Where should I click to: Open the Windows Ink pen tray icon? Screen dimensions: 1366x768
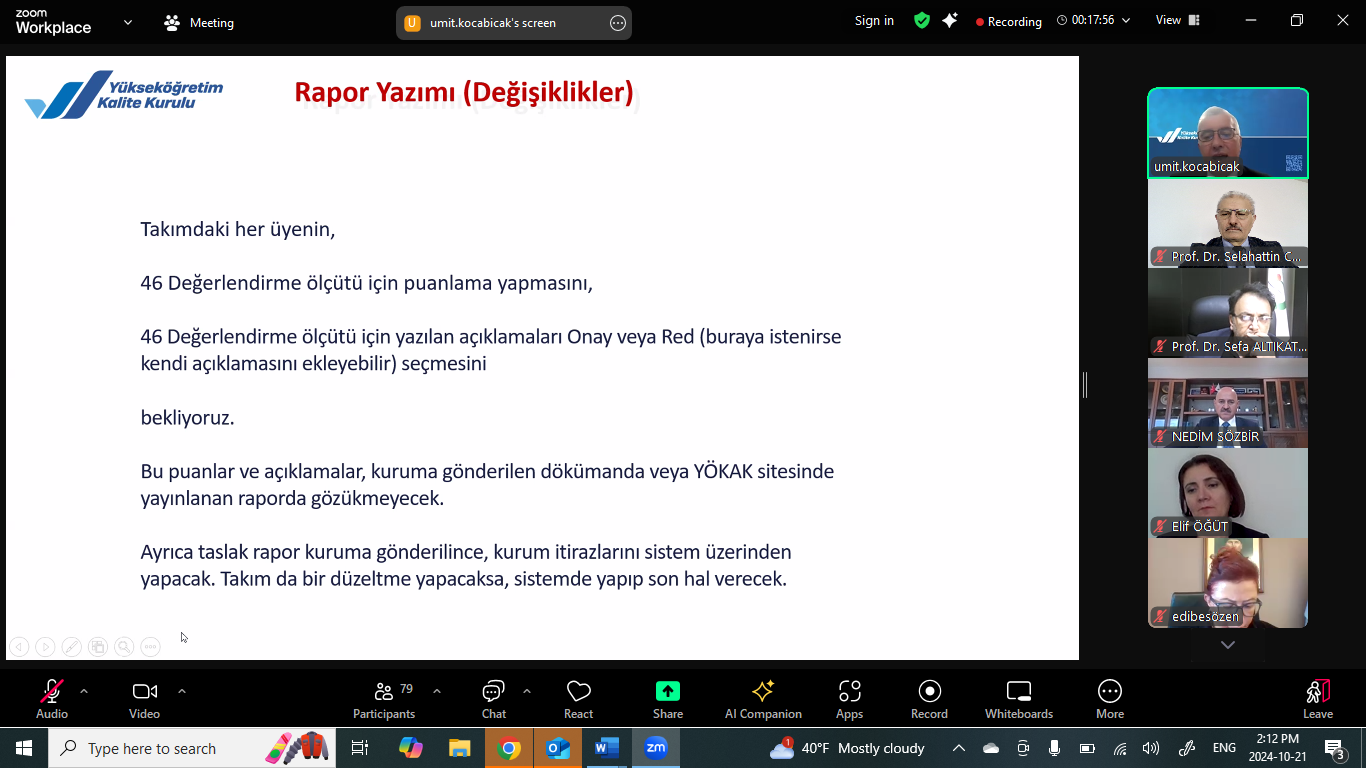(1187, 748)
